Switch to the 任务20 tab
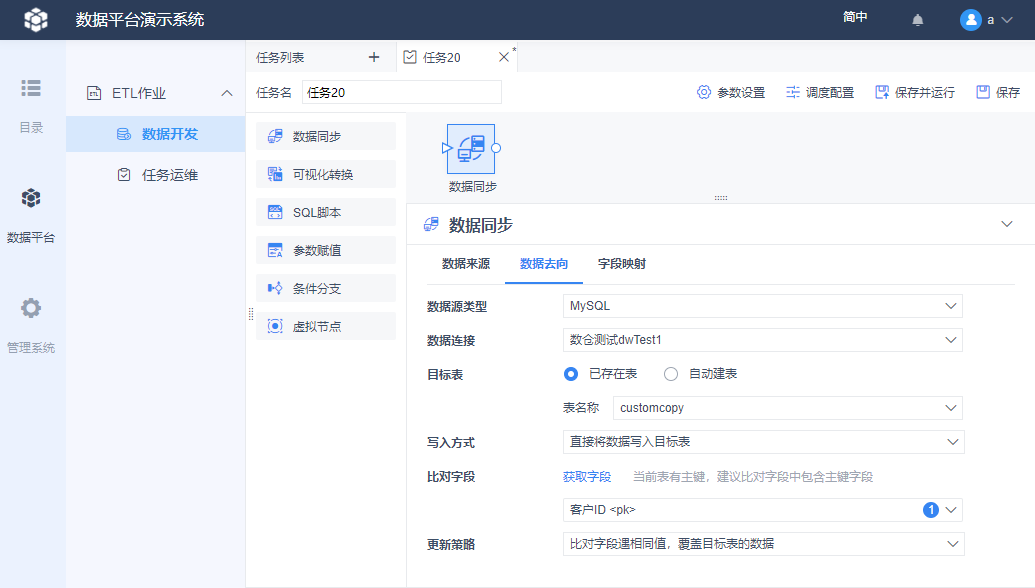 (442, 57)
